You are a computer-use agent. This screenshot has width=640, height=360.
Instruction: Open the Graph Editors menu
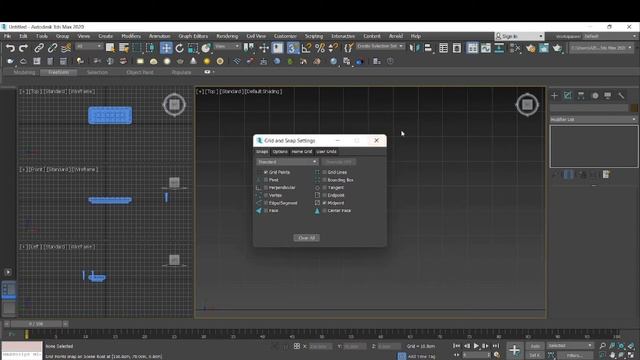(193, 36)
